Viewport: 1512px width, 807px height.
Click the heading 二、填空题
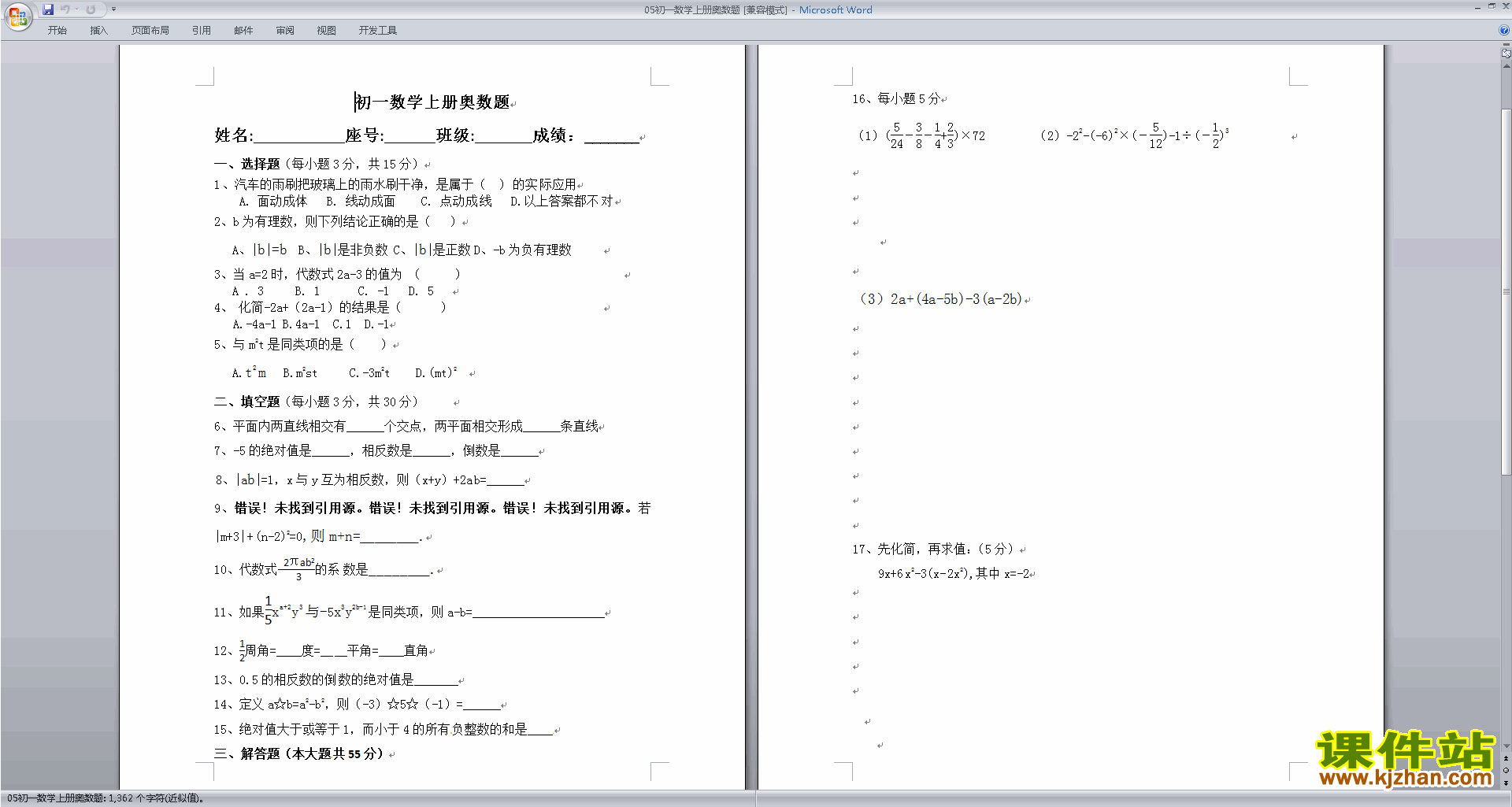click(246, 402)
